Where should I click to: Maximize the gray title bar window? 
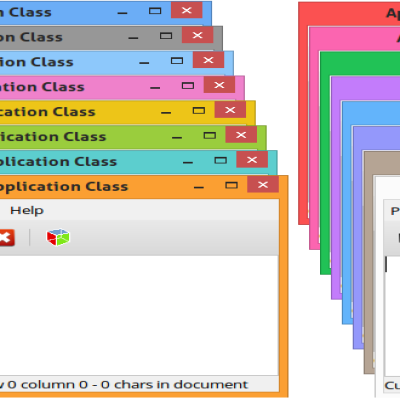pyautogui.click(x=166, y=36)
